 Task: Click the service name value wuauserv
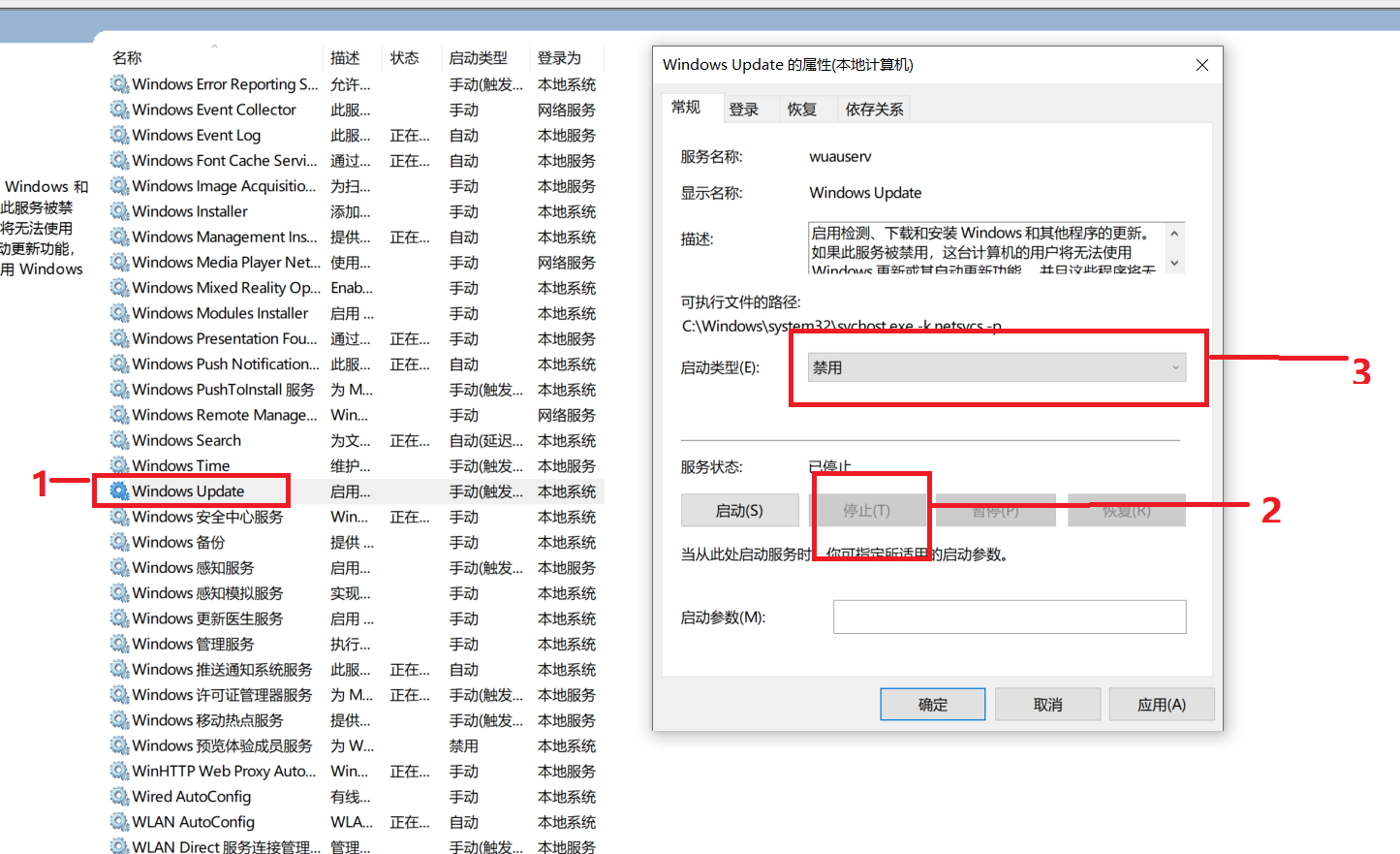point(840,156)
